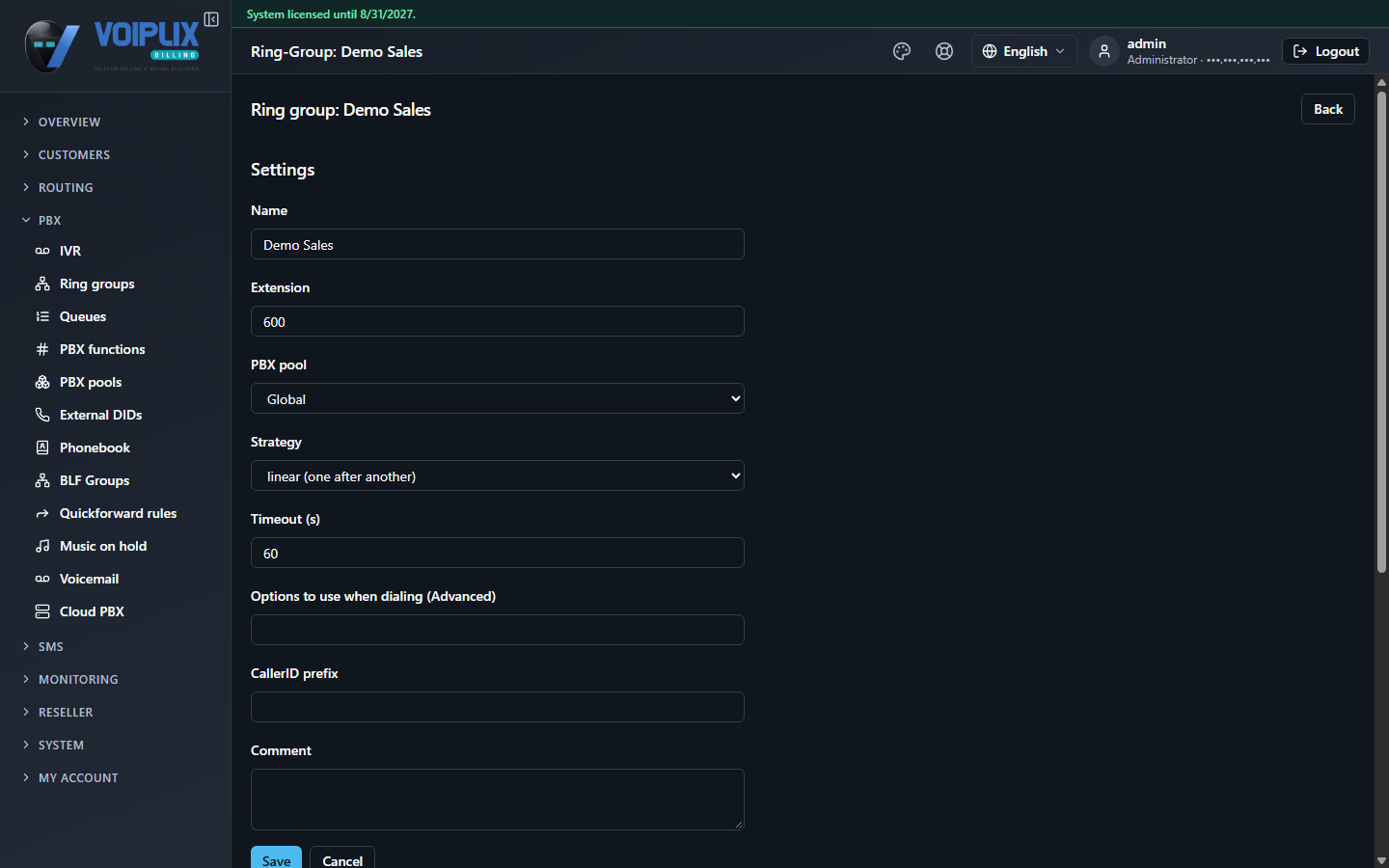This screenshot has height=868, width=1389.
Task: Click the page vertical scrollbar
Action: [1381, 333]
